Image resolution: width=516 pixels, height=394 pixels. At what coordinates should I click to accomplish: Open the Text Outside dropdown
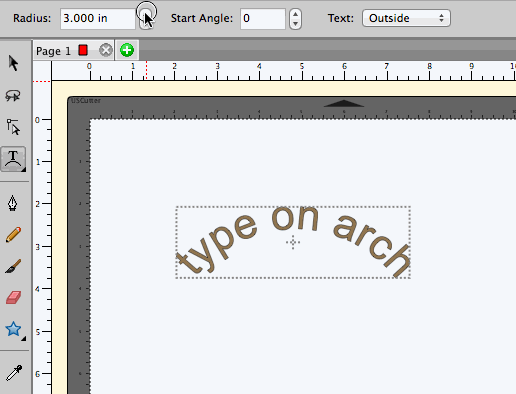coord(406,18)
